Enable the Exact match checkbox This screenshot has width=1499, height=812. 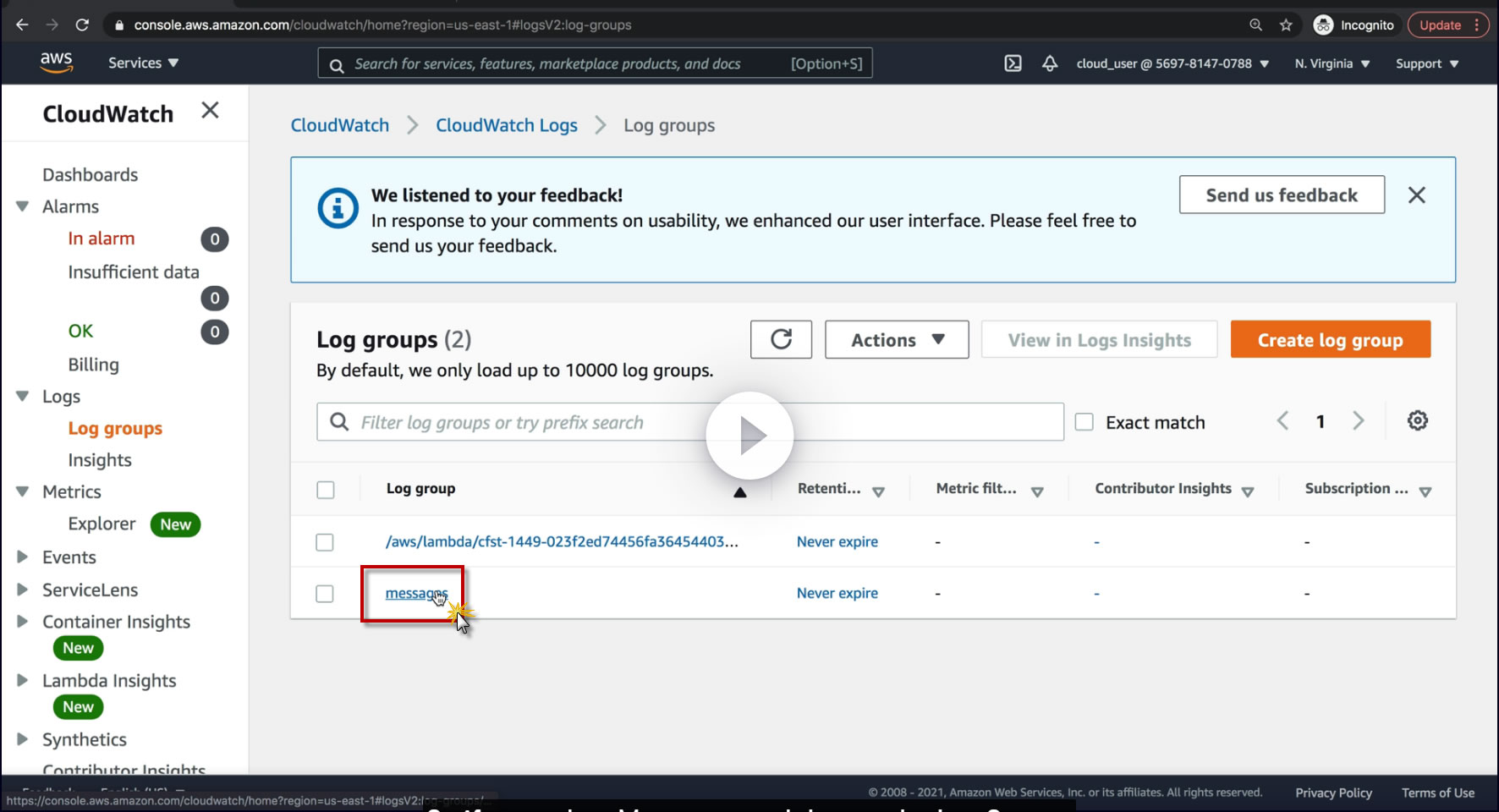point(1084,422)
